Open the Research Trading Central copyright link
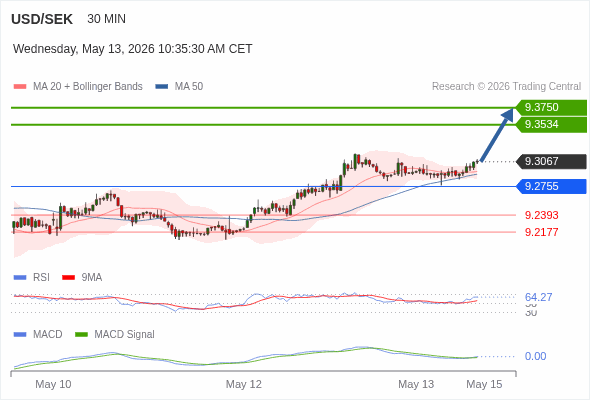590x400 pixels. click(506, 87)
